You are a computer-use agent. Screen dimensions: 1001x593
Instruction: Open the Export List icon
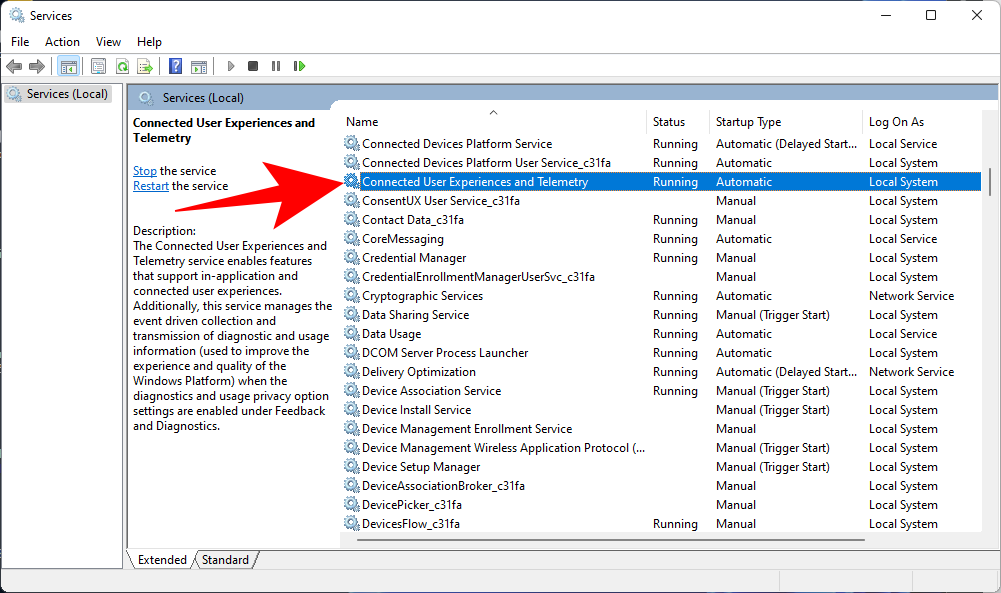145,66
